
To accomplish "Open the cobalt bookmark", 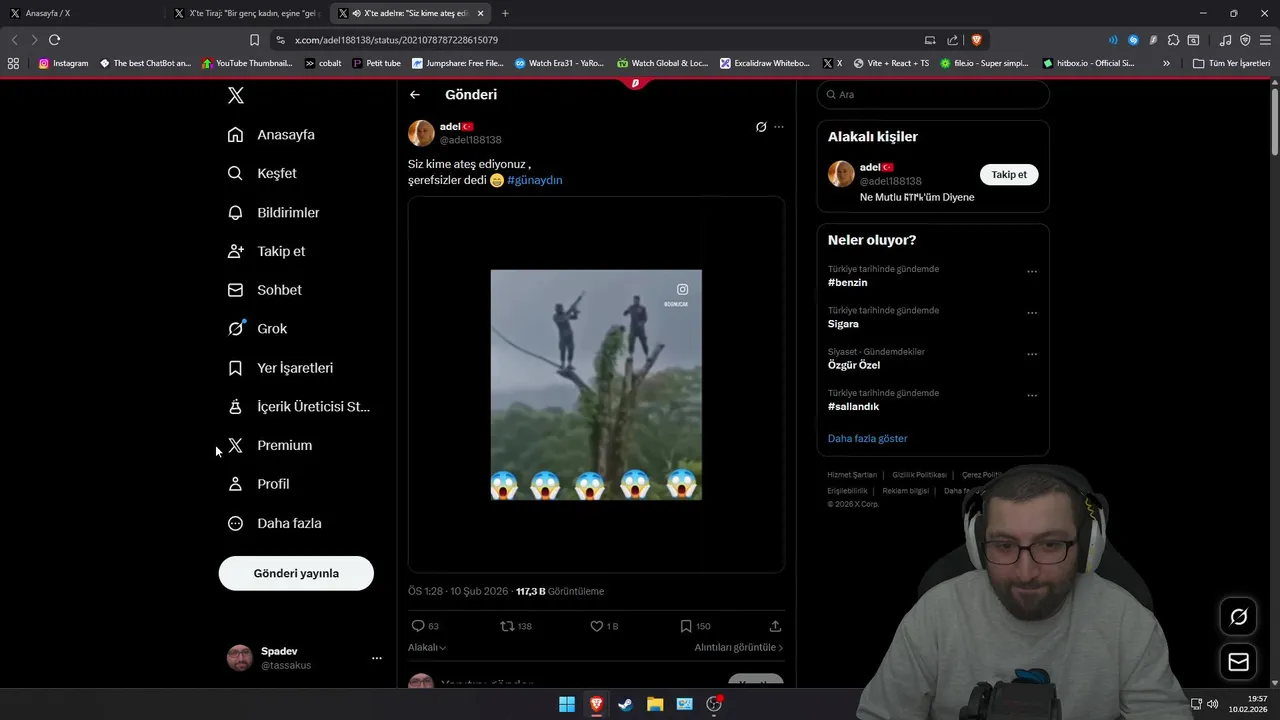I will coord(323,63).
